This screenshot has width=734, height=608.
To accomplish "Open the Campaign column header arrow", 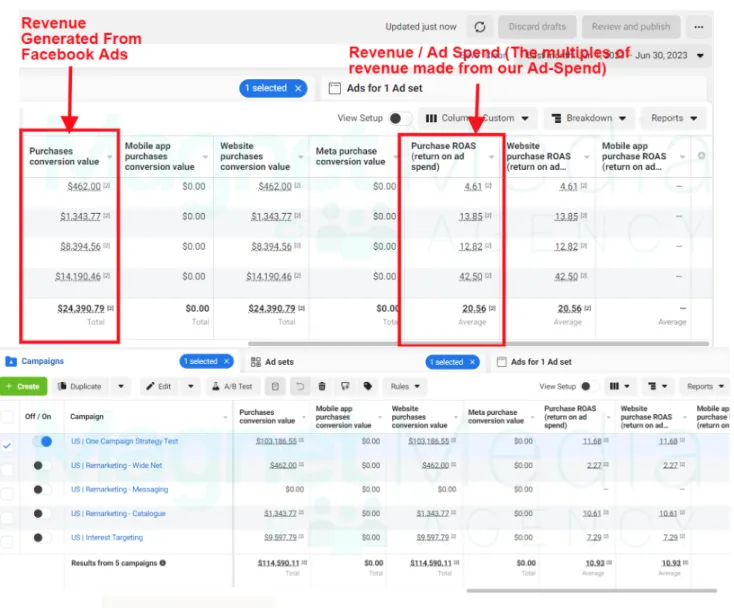I will [x=225, y=417].
